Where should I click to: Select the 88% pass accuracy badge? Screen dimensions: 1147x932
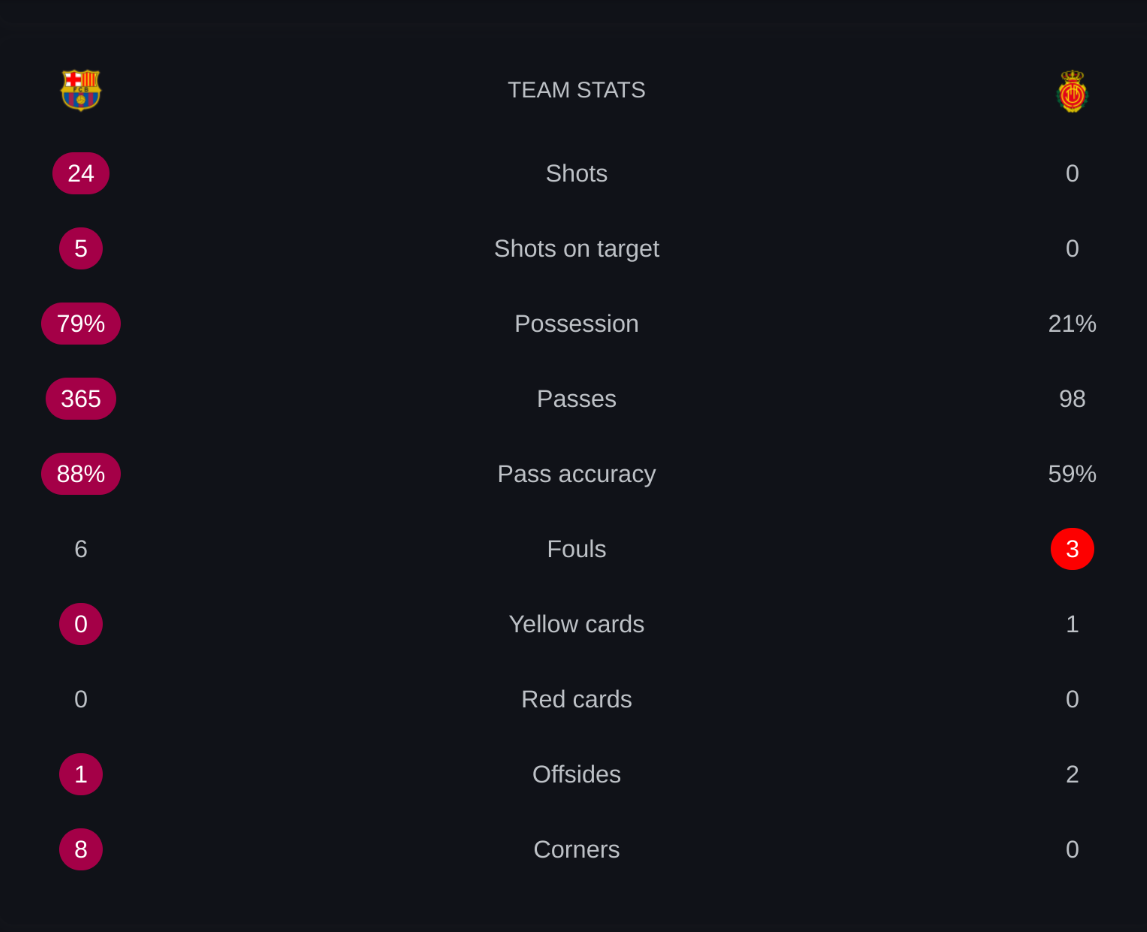tap(80, 474)
